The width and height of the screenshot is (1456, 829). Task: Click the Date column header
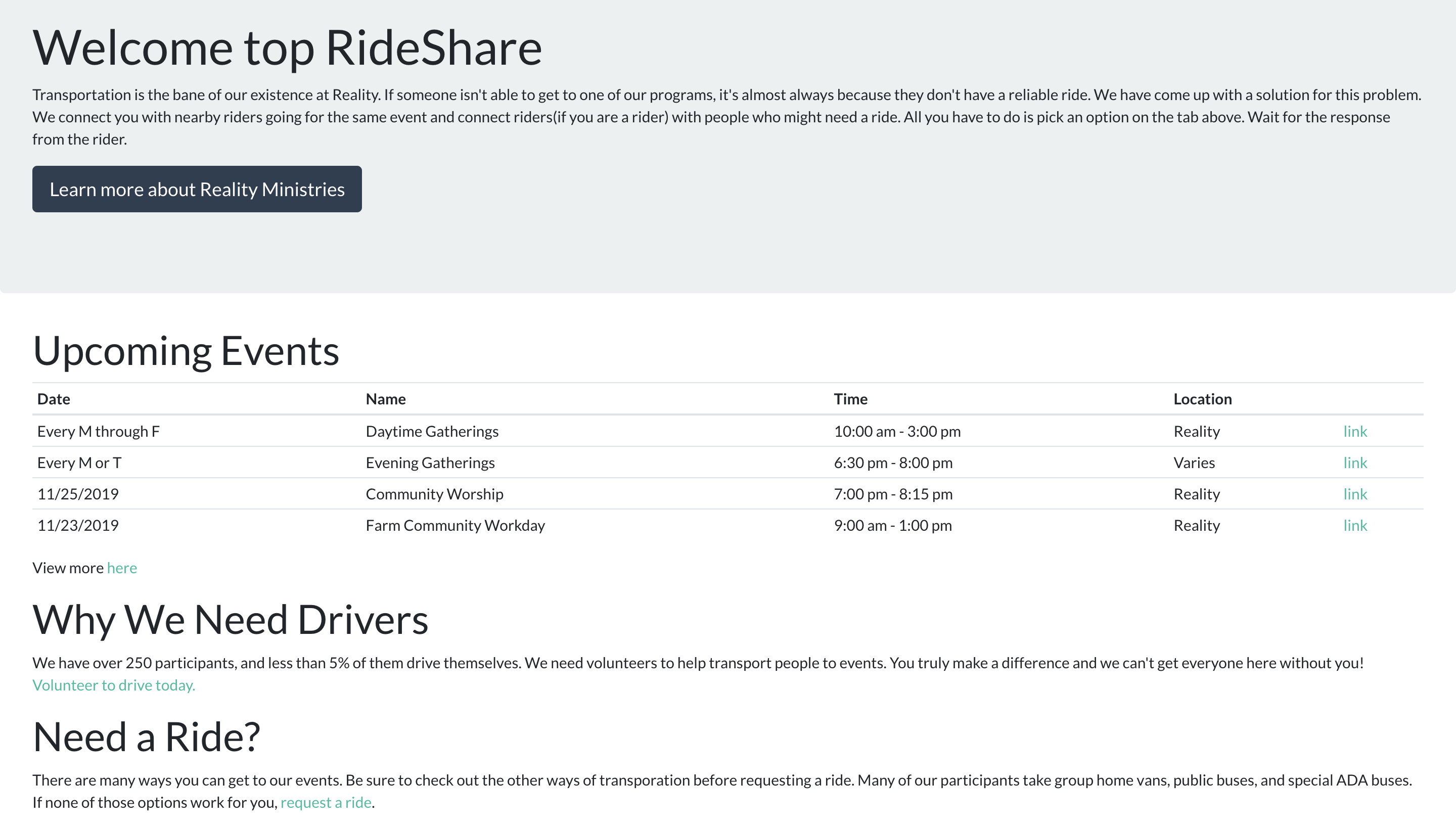54,399
